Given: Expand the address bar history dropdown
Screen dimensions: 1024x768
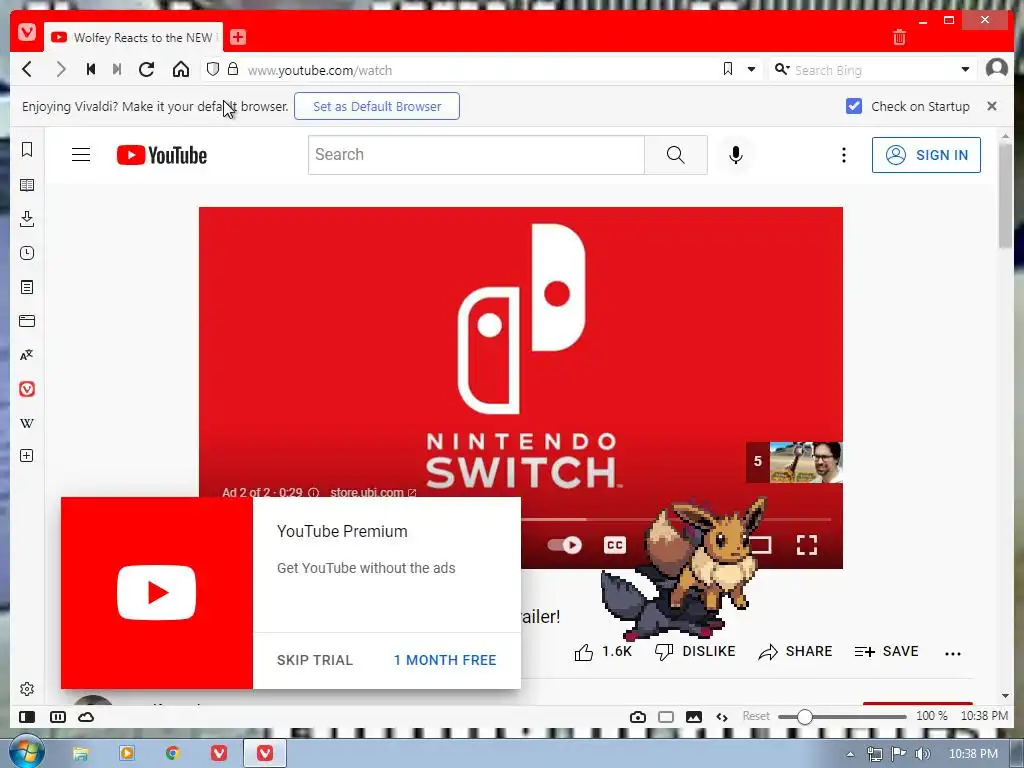Looking at the screenshot, I should 752,69.
